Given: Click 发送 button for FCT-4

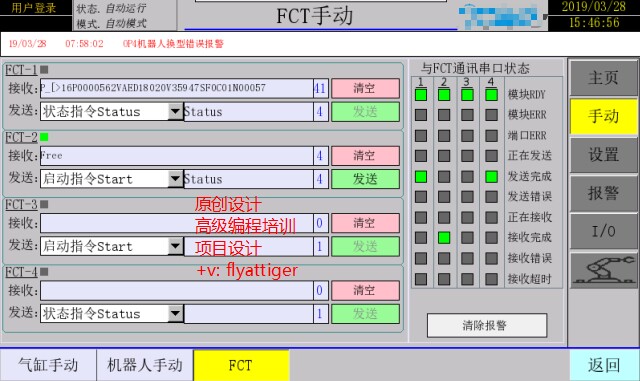Looking at the screenshot, I should tap(365, 314).
